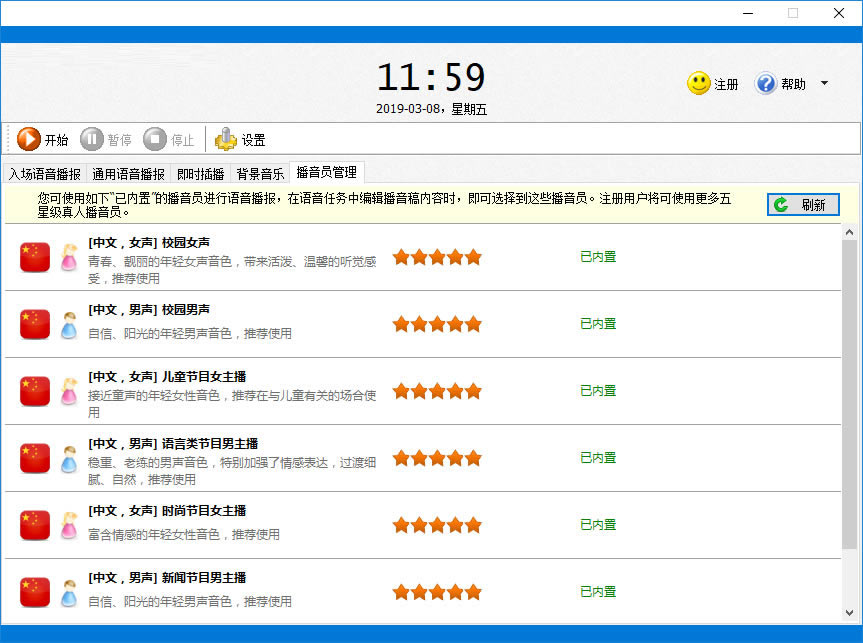Select the title [中文，男声] 语言类节目男主播
This screenshot has width=863, height=643.
pyautogui.click(x=173, y=444)
